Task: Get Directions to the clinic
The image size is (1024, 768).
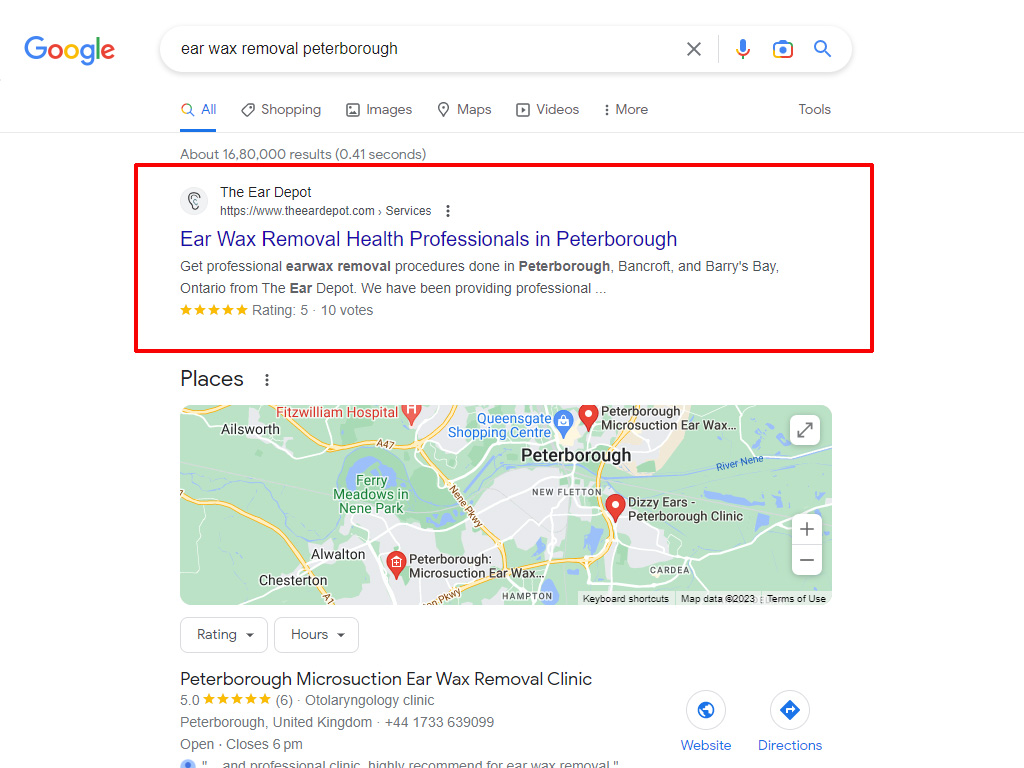Action: point(790,722)
